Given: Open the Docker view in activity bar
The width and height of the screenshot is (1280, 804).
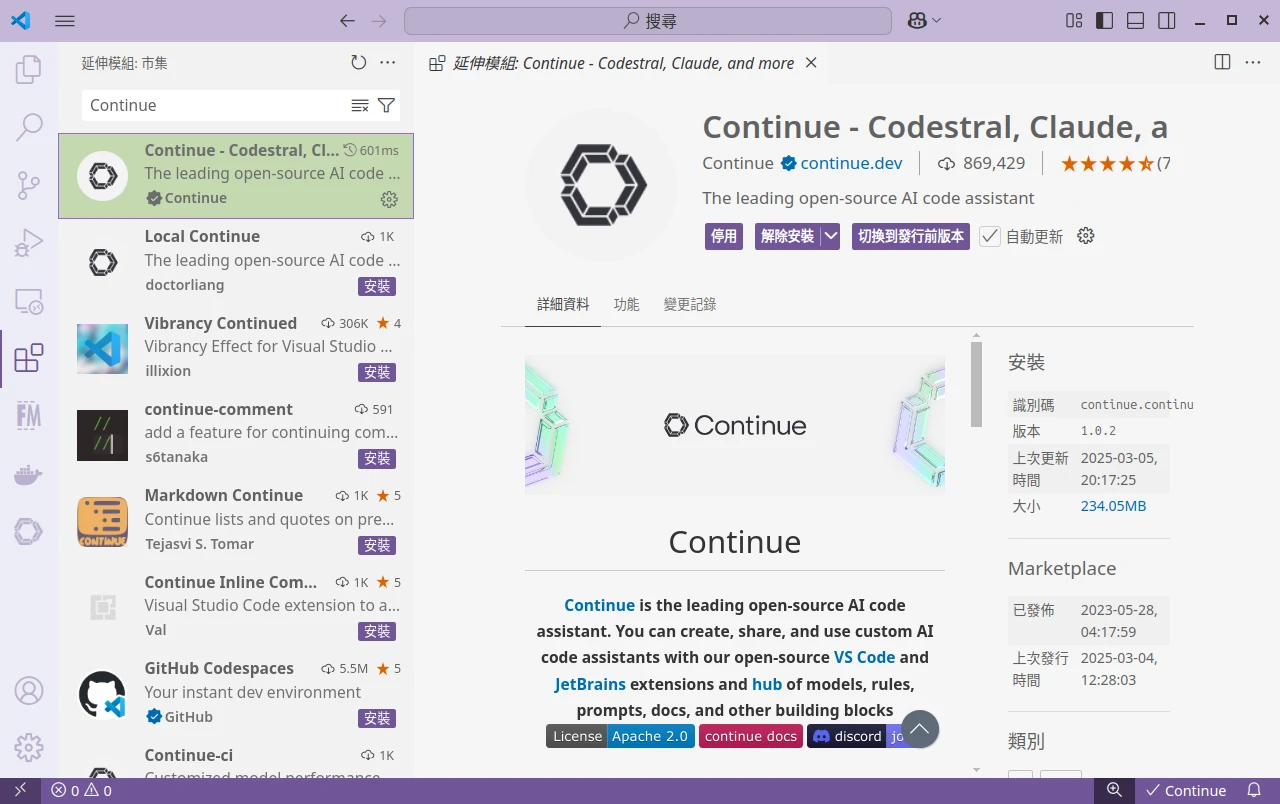Looking at the screenshot, I should (x=29, y=474).
